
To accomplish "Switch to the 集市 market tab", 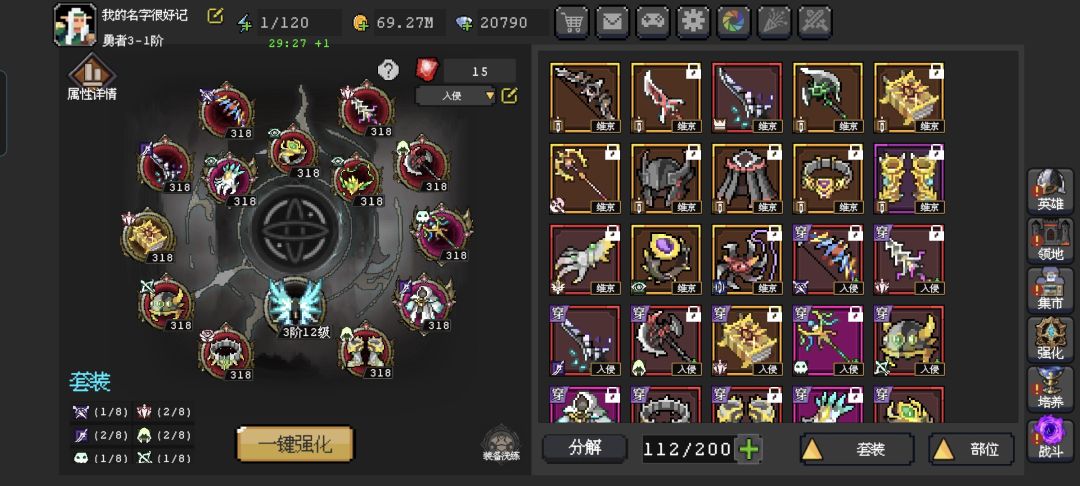I will pyautogui.click(x=1050, y=289).
